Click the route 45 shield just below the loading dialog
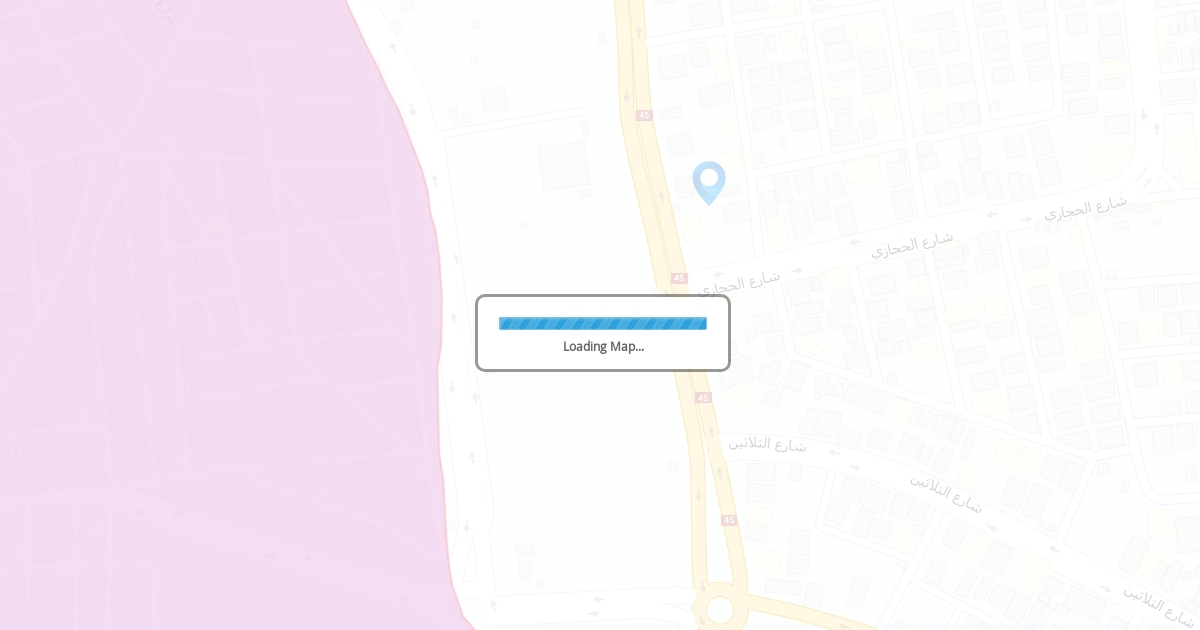This screenshot has width=1200, height=630. [703, 397]
